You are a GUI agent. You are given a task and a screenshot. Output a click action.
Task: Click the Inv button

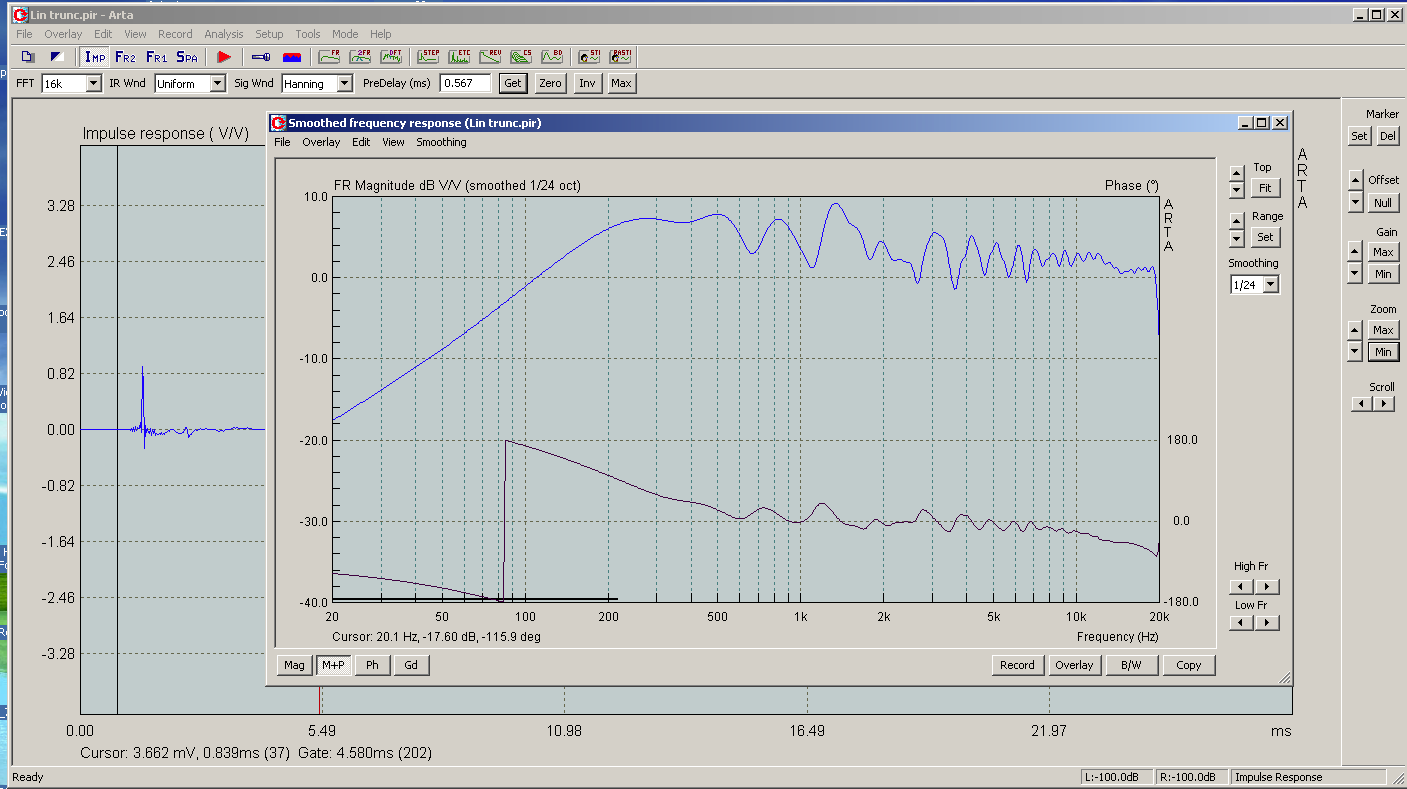[x=587, y=83]
